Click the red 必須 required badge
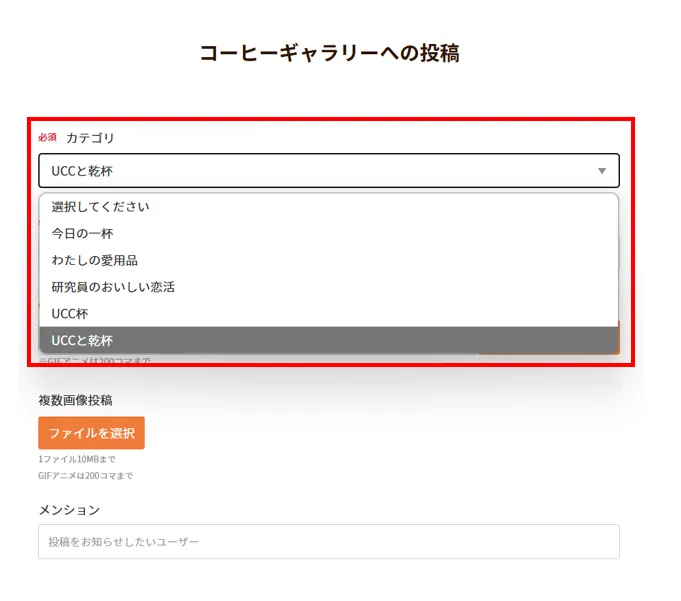681x601 pixels. [x=47, y=137]
